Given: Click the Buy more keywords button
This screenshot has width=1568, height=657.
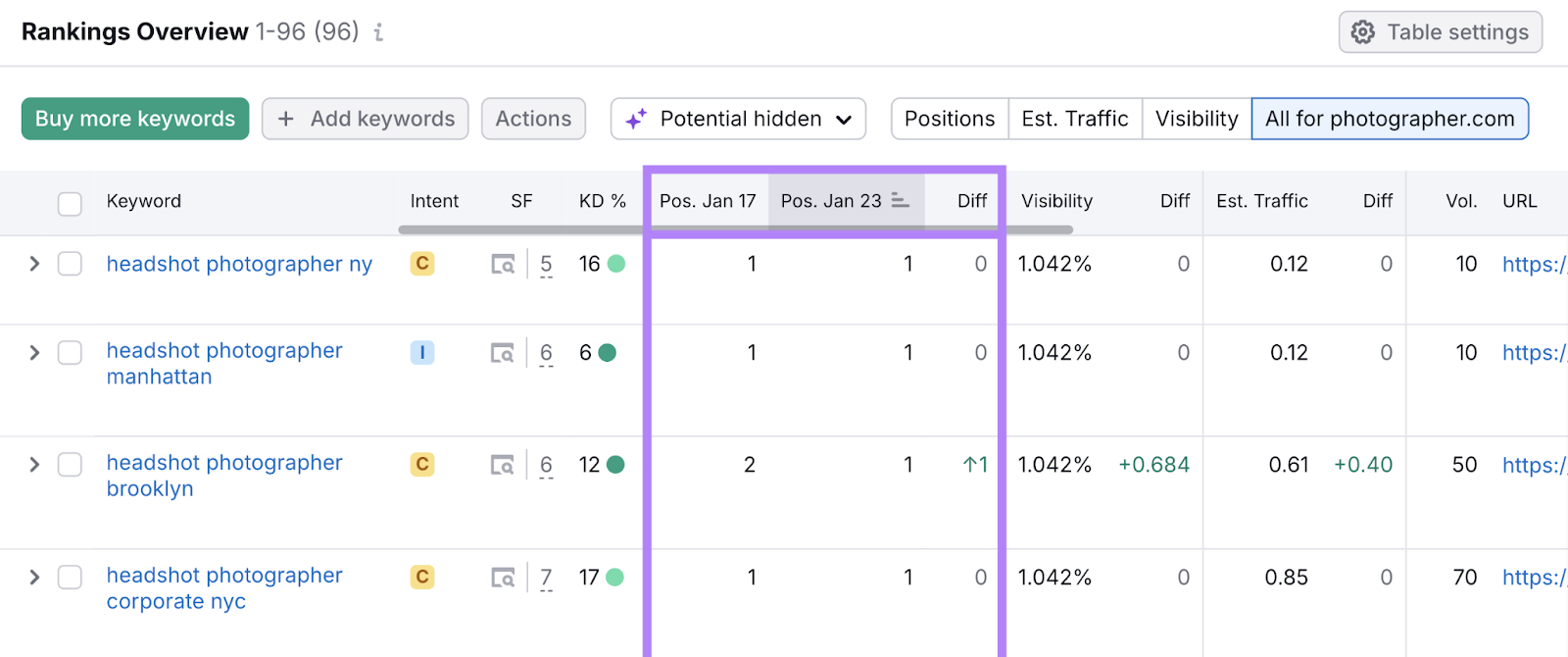Looking at the screenshot, I should point(135,119).
